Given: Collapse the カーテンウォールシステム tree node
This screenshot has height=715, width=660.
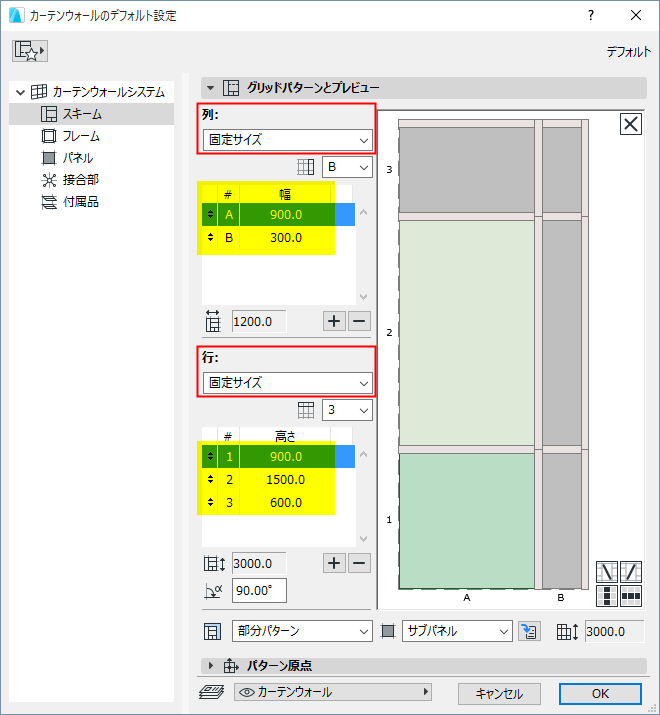Looking at the screenshot, I should [x=20, y=92].
